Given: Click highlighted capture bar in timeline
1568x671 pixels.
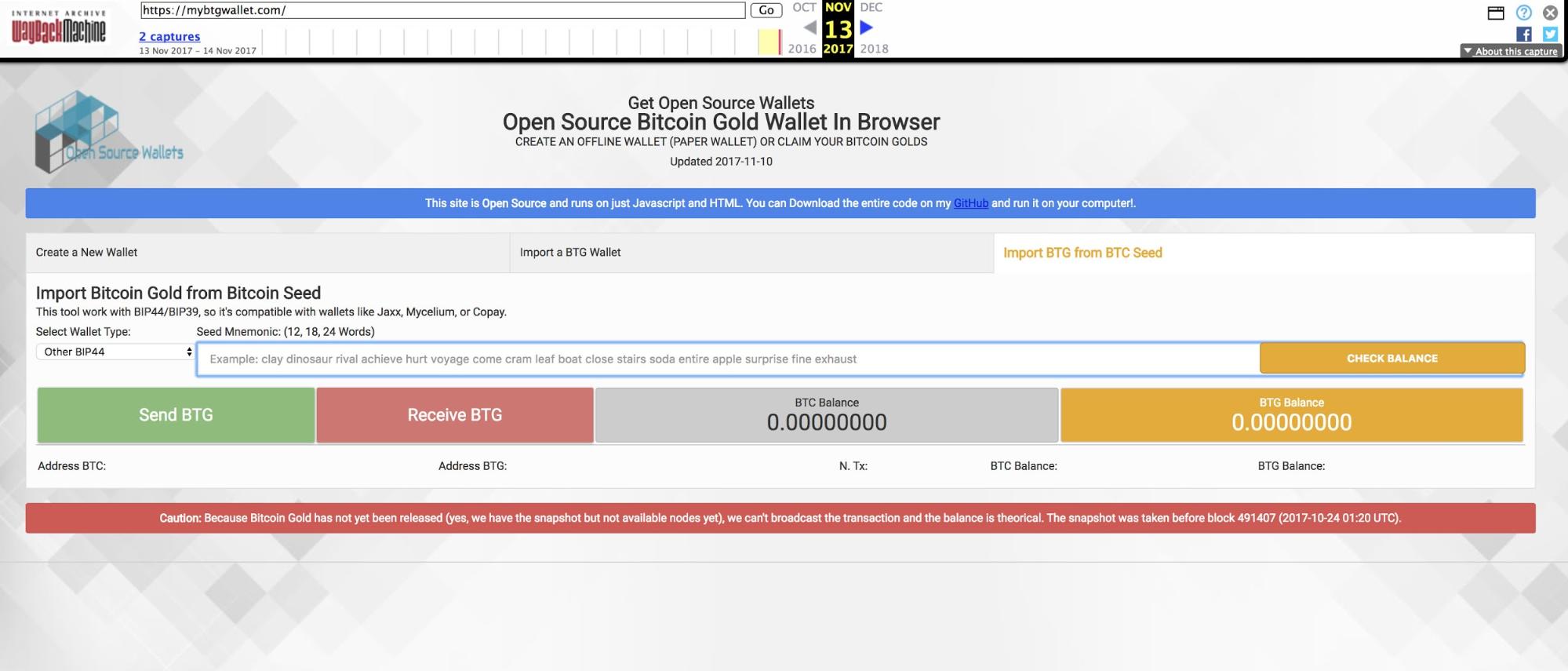Looking at the screenshot, I should pyautogui.click(x=769, y=42).
